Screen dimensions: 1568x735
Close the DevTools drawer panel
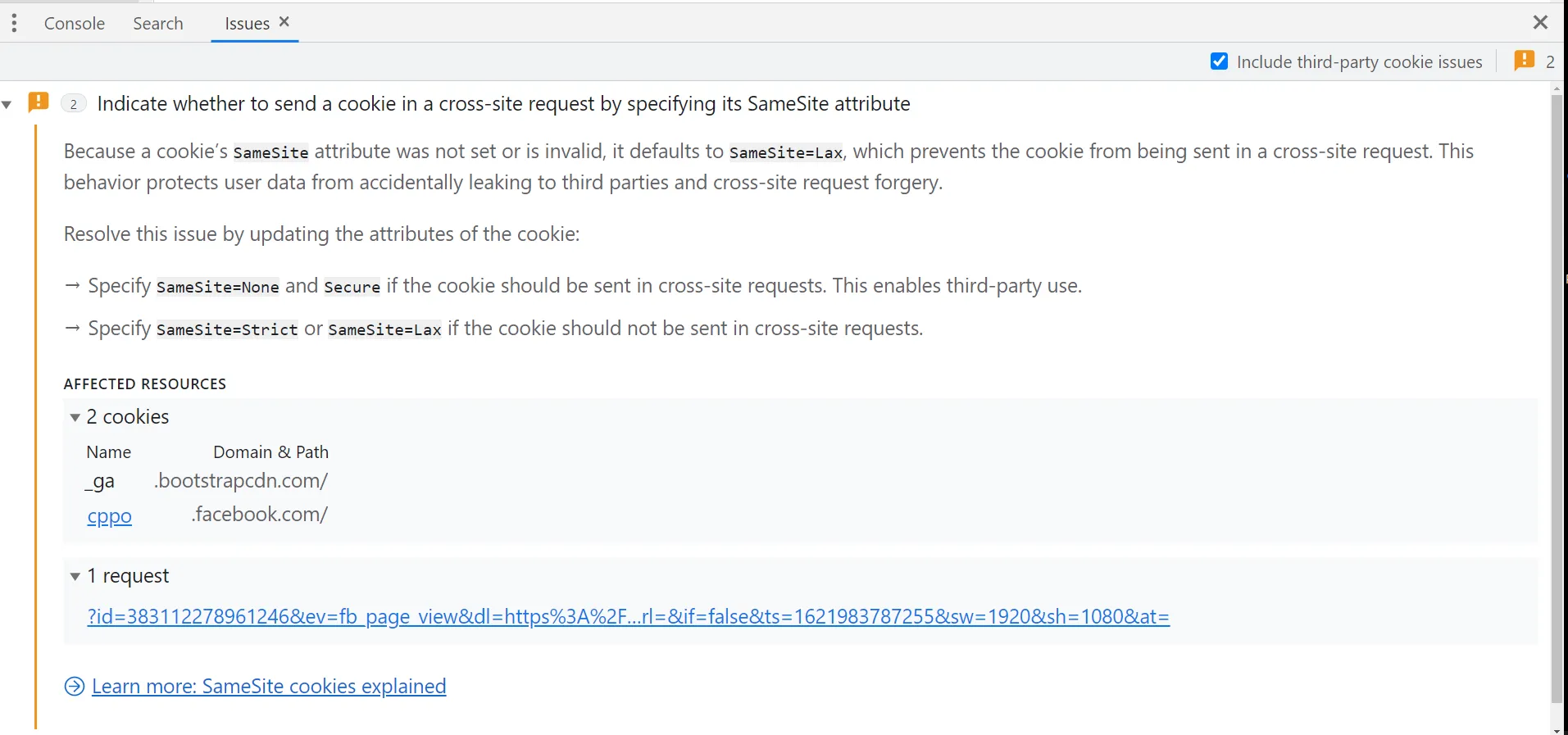click(x=1540, y=22)
